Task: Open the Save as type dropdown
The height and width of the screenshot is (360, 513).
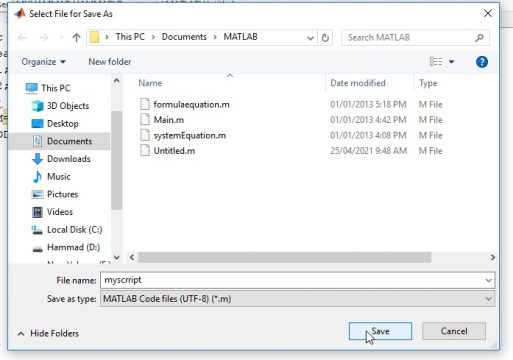Action: coord(488,299)
